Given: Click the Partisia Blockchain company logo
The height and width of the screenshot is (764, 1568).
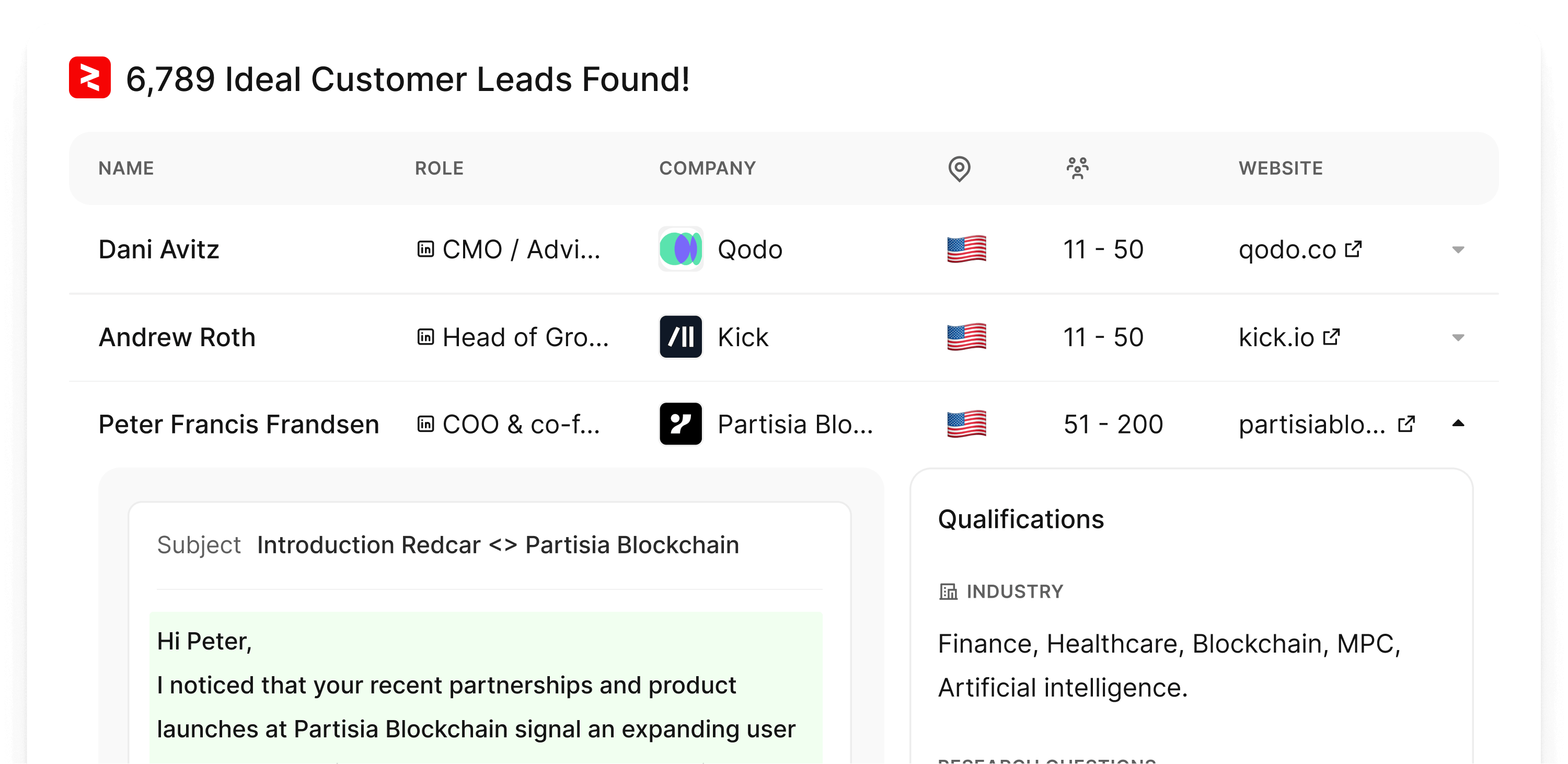Looking at the screenshot, I should click(x=681, y=424).
